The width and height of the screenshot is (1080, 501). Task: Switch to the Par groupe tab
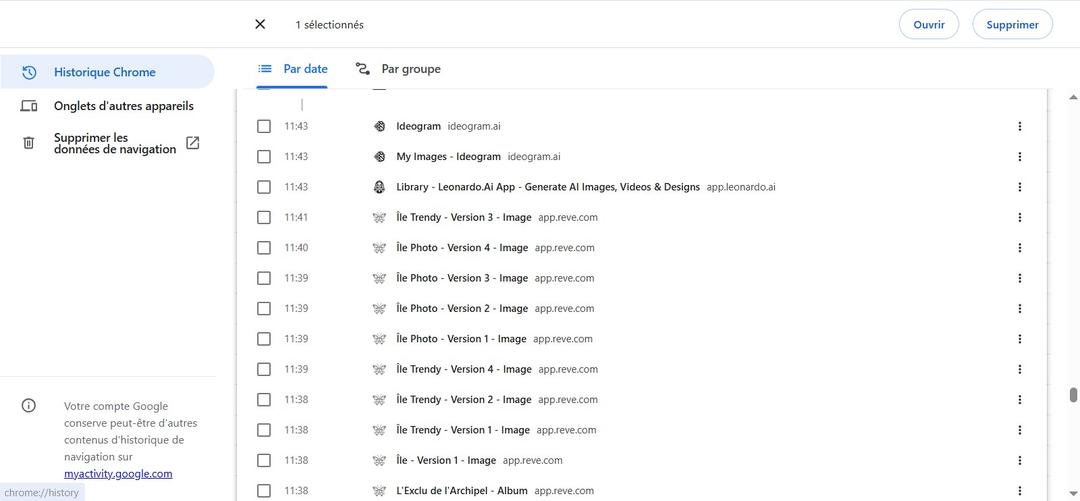click(x=410, y=69)
